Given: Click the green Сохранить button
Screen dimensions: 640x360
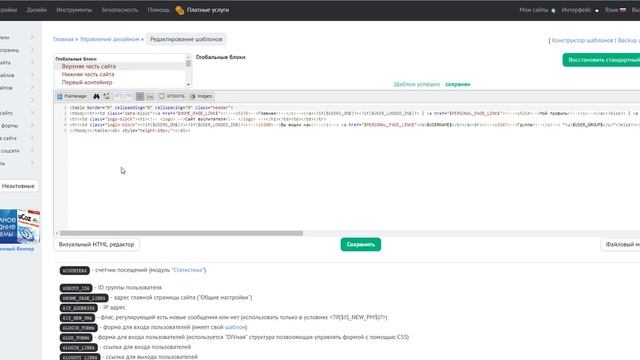Looking at the screenshot, I should 361,244.
